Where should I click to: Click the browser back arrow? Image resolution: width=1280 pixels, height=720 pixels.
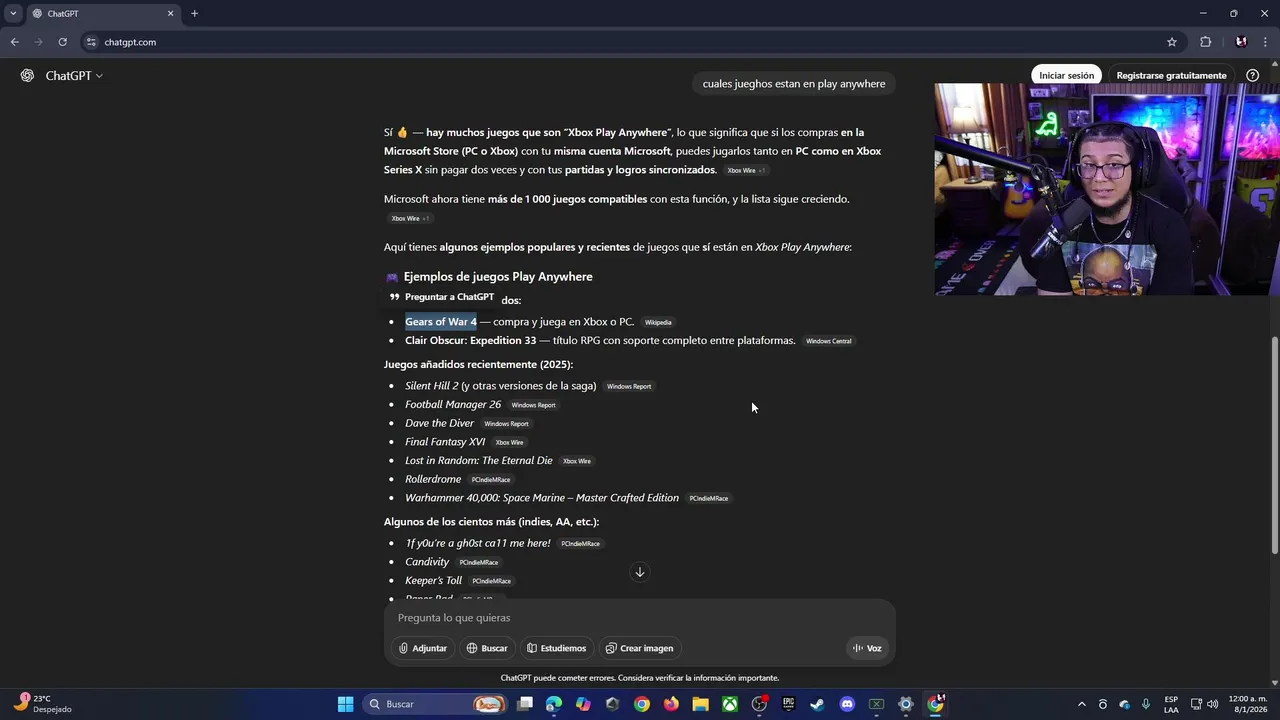click(x=14, y=42)
